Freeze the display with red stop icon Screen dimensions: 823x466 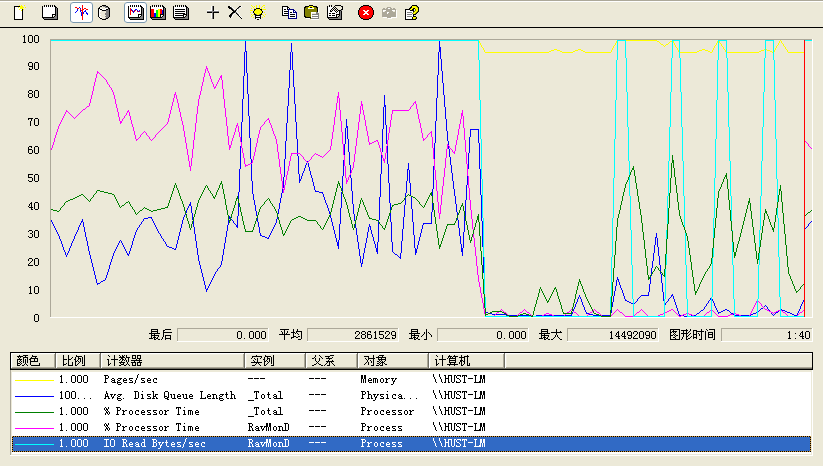[x=366, y=12]
